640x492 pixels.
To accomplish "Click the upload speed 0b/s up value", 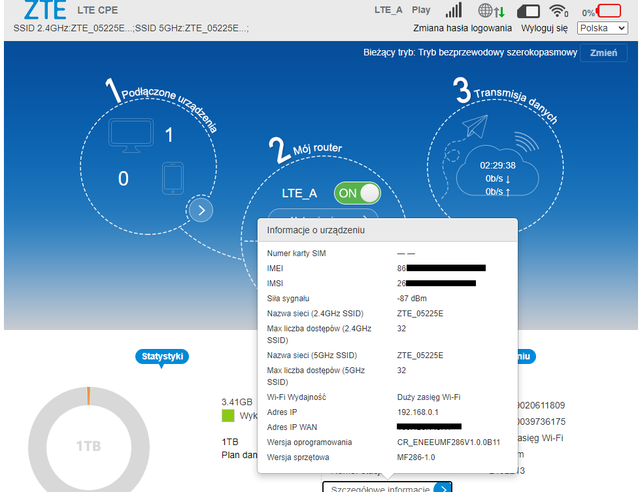I will [498, 191].
